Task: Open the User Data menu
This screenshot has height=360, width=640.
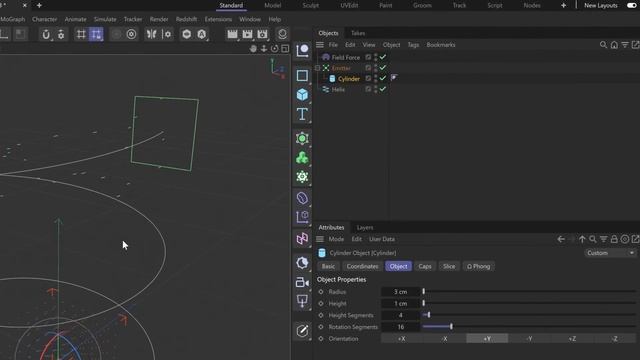Action: click(x=382, y=239)
